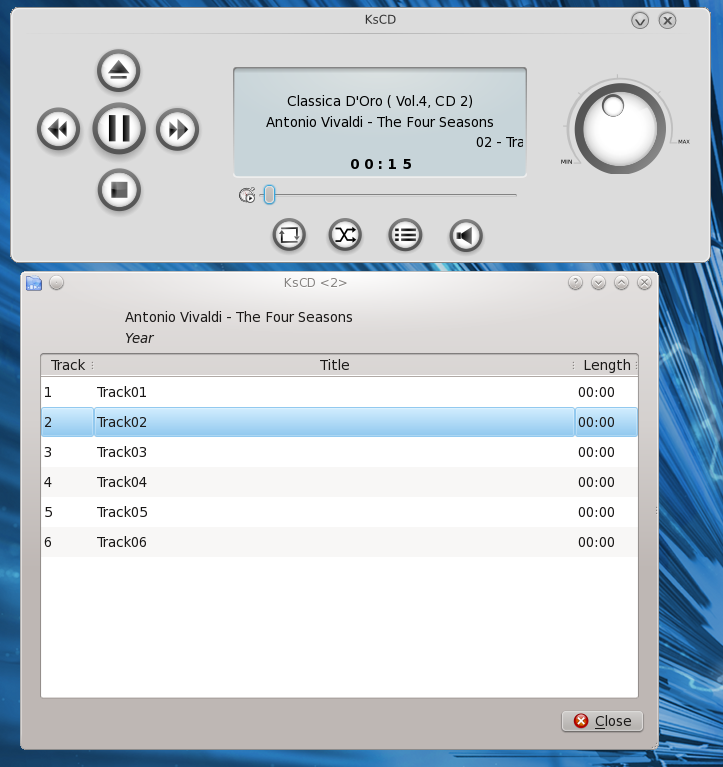
Task: Toggle shuffle random playback
Action: tap(345, 235)
